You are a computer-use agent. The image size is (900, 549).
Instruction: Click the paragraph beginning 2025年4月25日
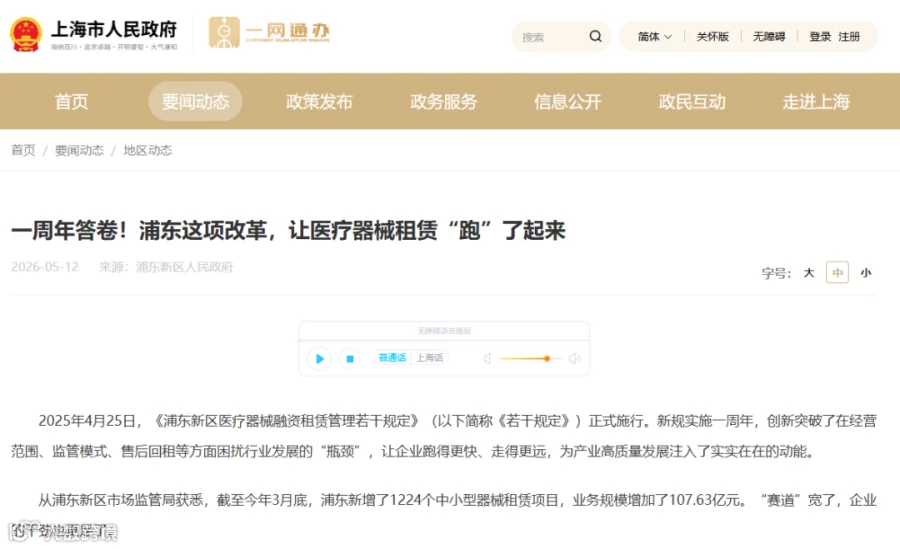444,436
